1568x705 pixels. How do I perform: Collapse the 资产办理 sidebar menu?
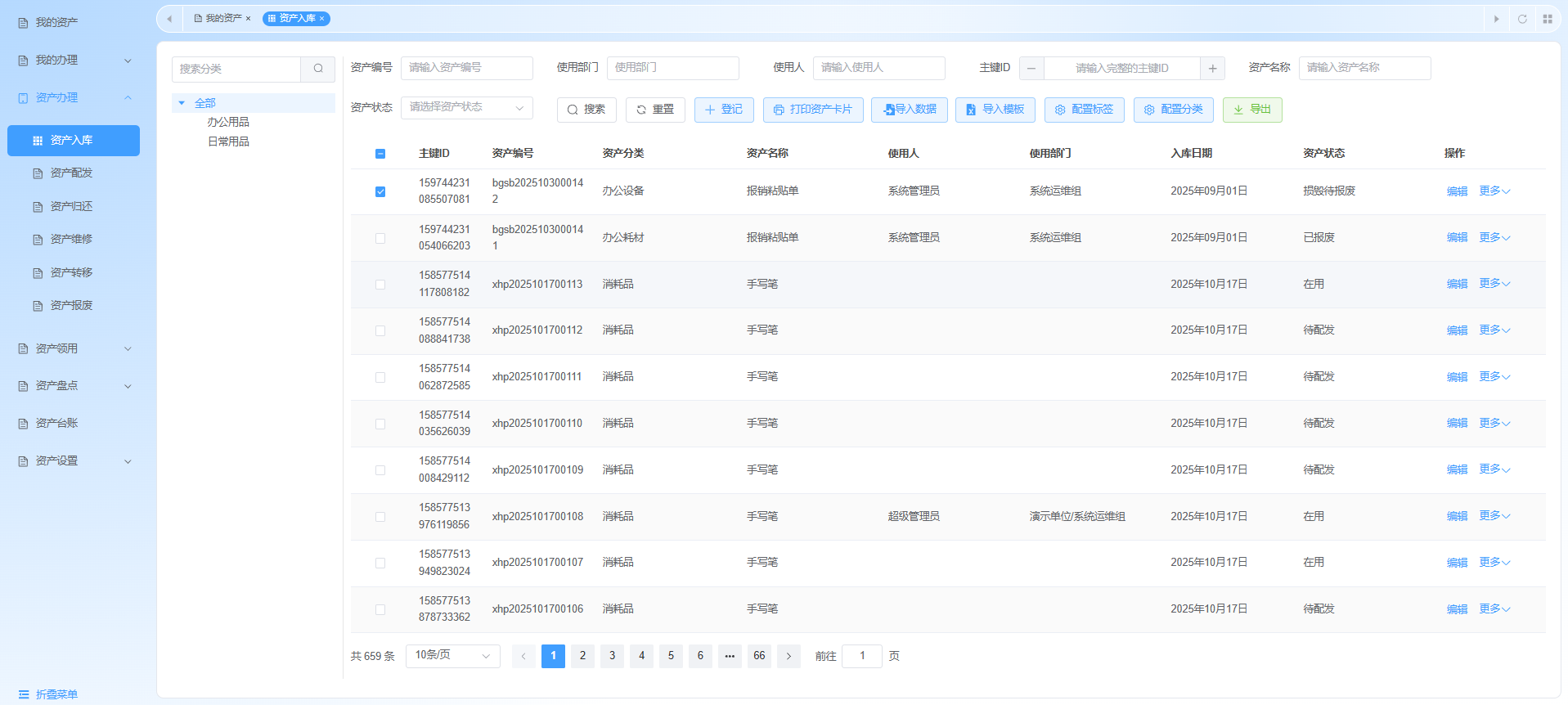128,98
